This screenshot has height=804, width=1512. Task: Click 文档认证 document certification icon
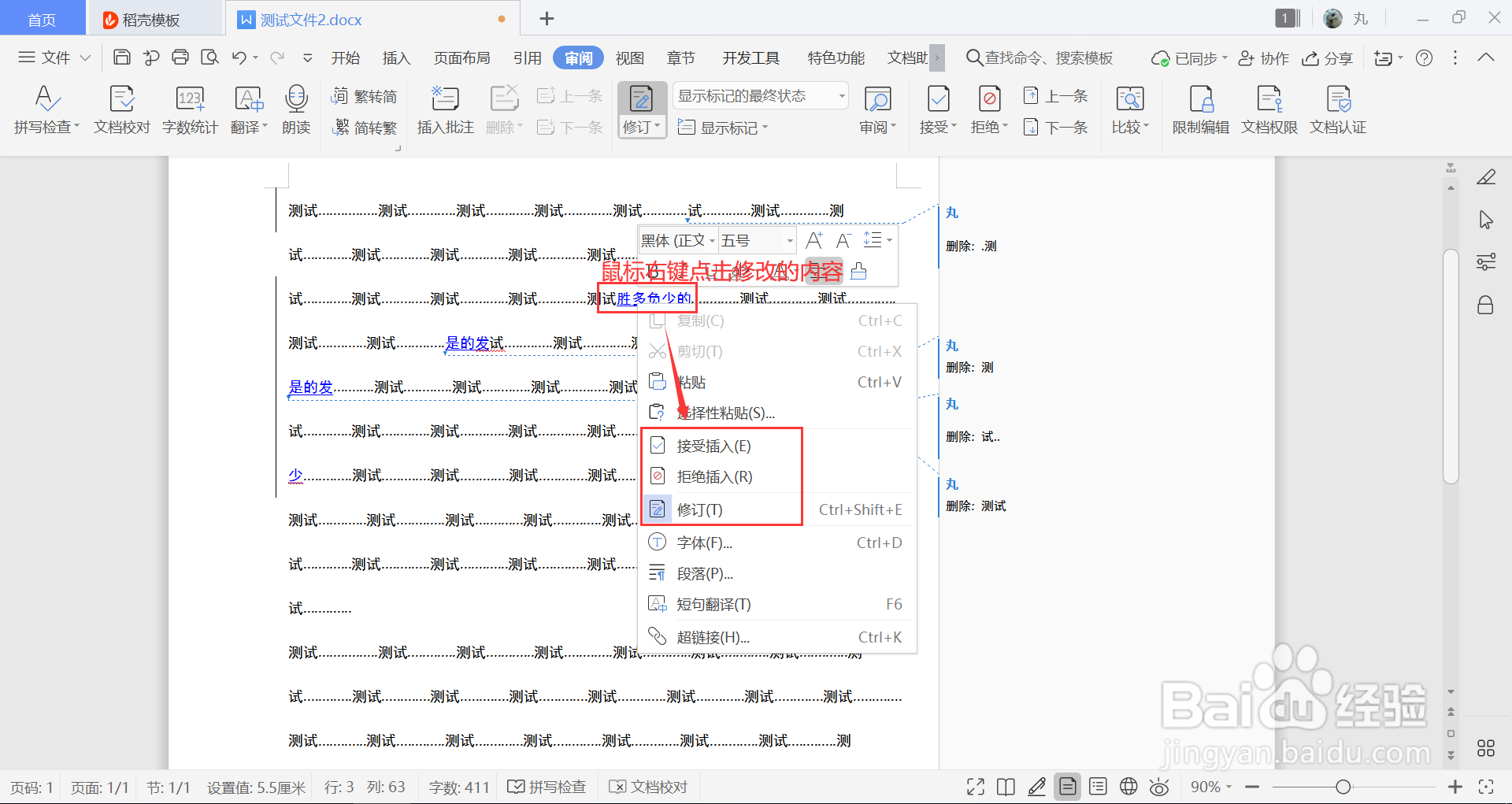coord(1337,109)
